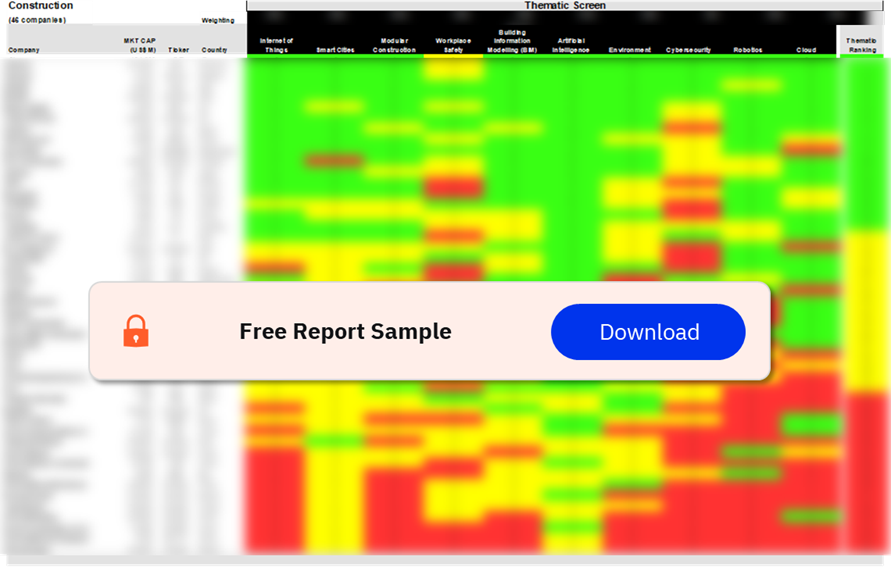Select the Free Report Sample text
This screenshot has width=891, height=567.
345,331
